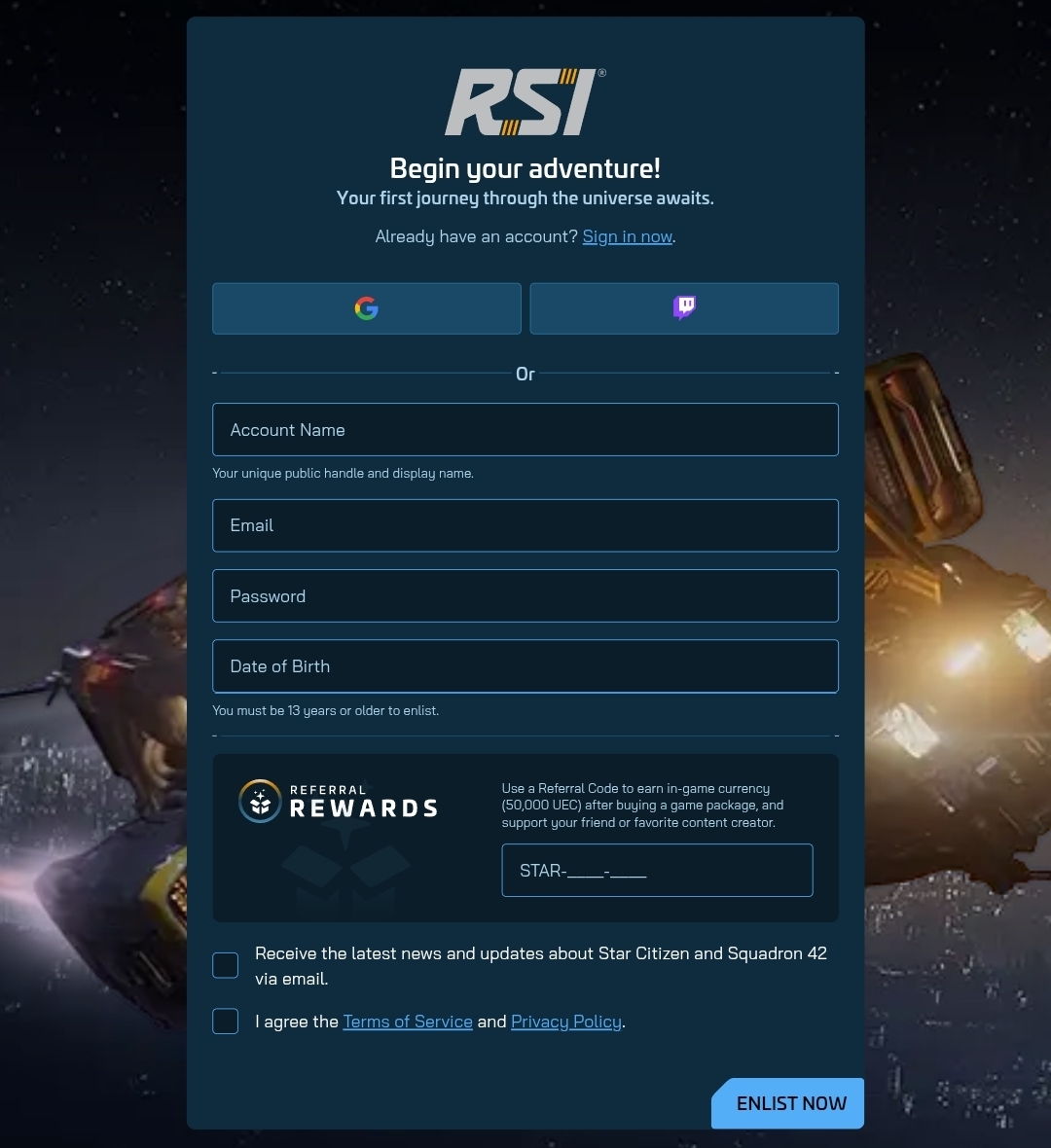Click the 'Your first journey' subtitle text
Screen dimensions: 1051x1148
tap(525, 198)
